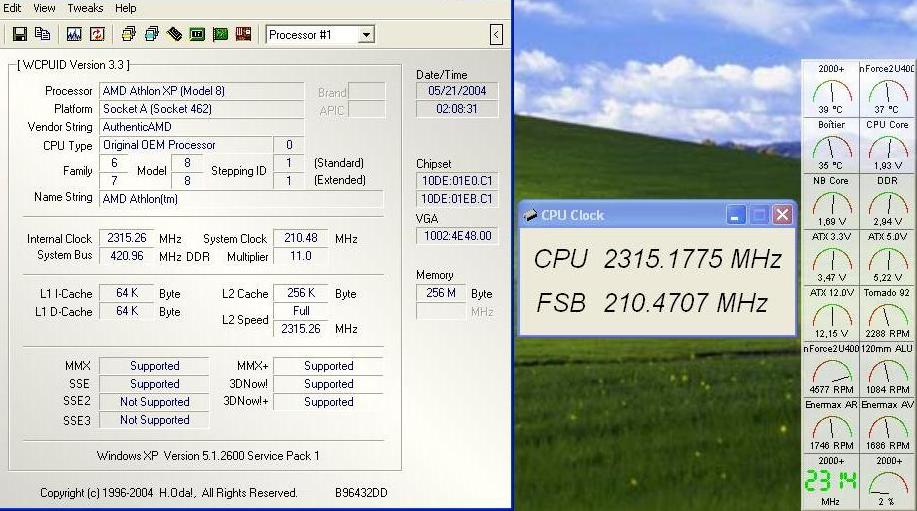Click the date field 05/21/2004
Screen dimensions: 917x511
[457, 91]
